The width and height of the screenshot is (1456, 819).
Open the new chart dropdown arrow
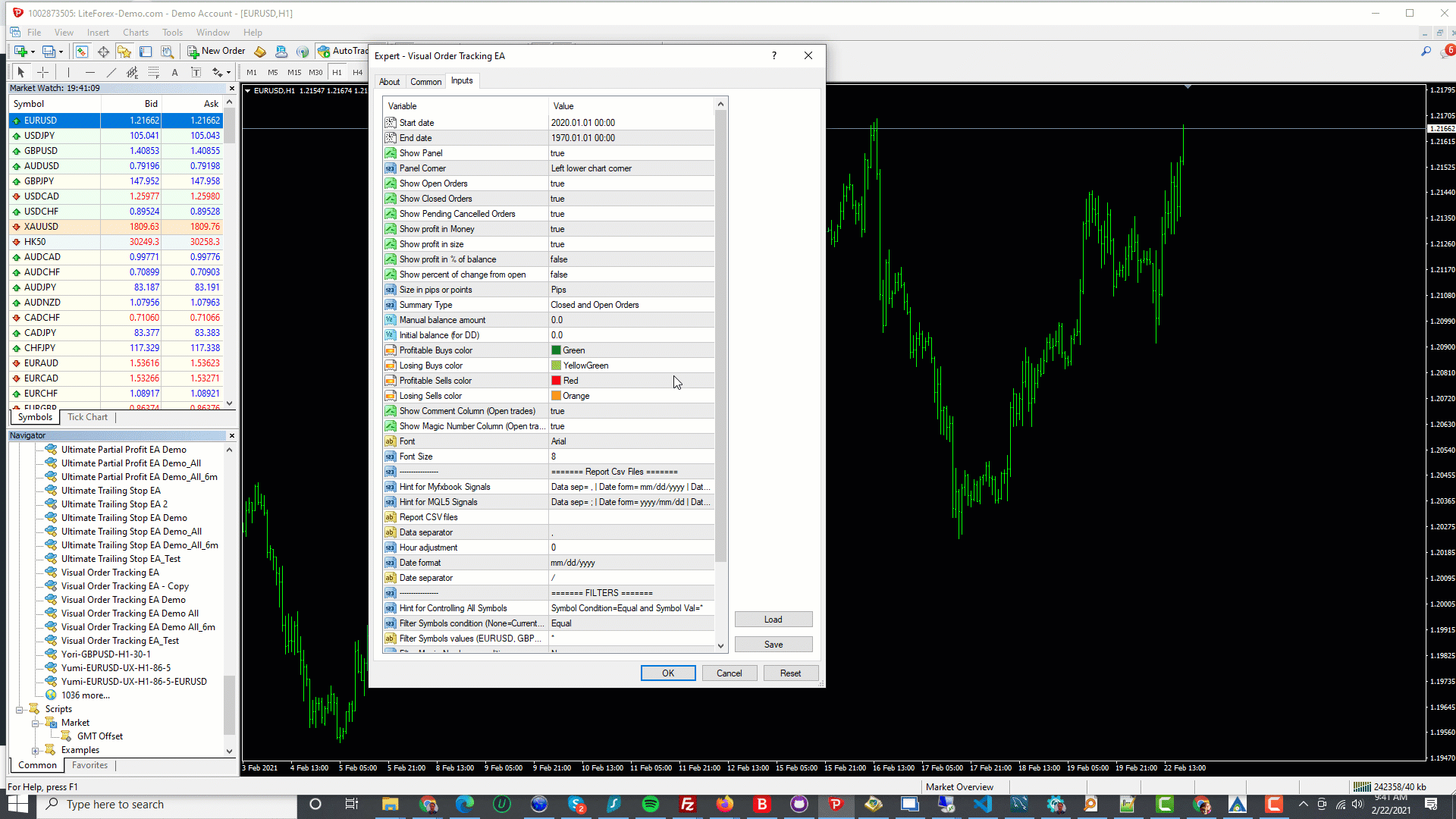click(33, 52)
